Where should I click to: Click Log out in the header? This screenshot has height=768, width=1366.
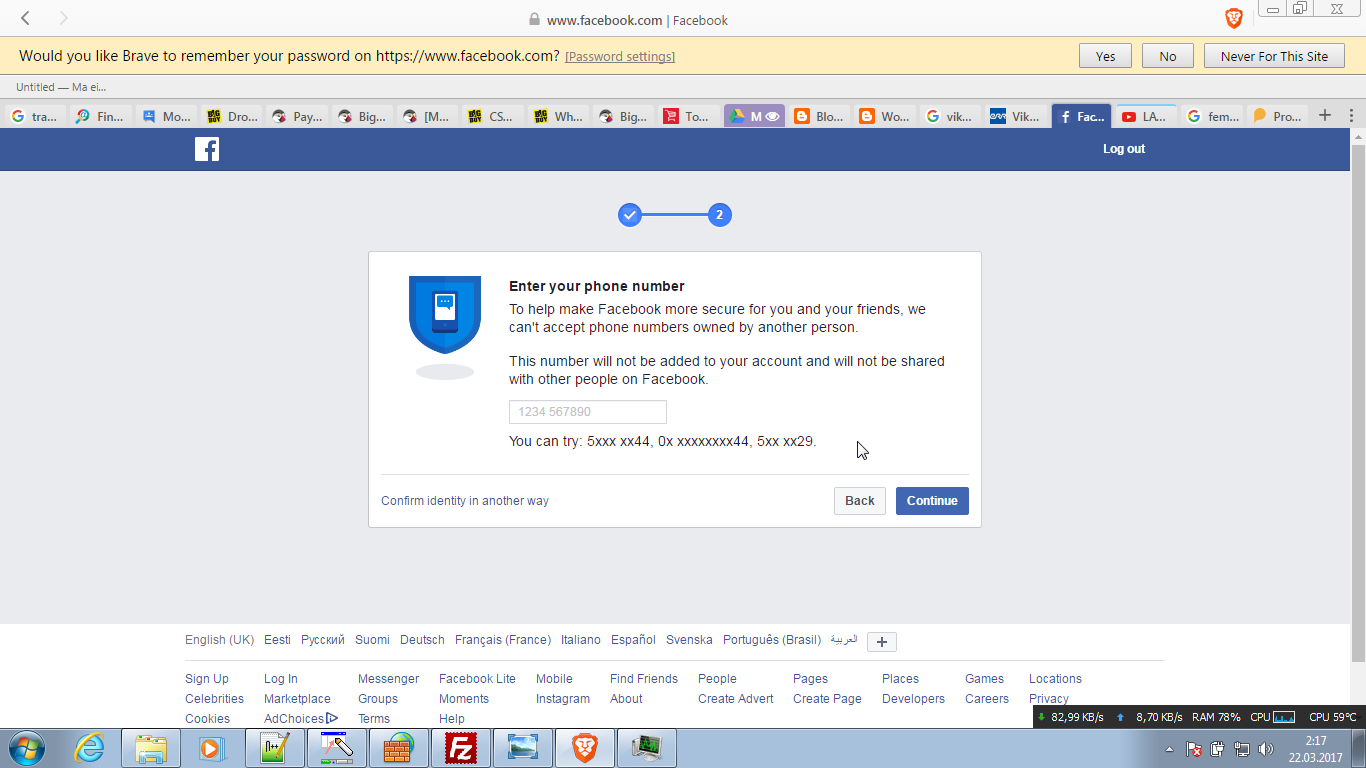[x=1124, y=149]
